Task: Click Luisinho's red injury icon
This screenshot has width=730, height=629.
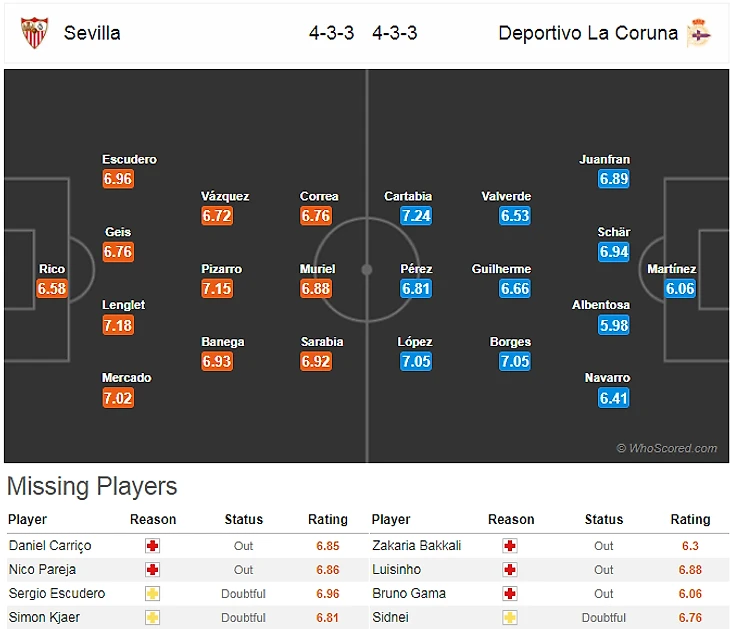Action: click(511, 570)
